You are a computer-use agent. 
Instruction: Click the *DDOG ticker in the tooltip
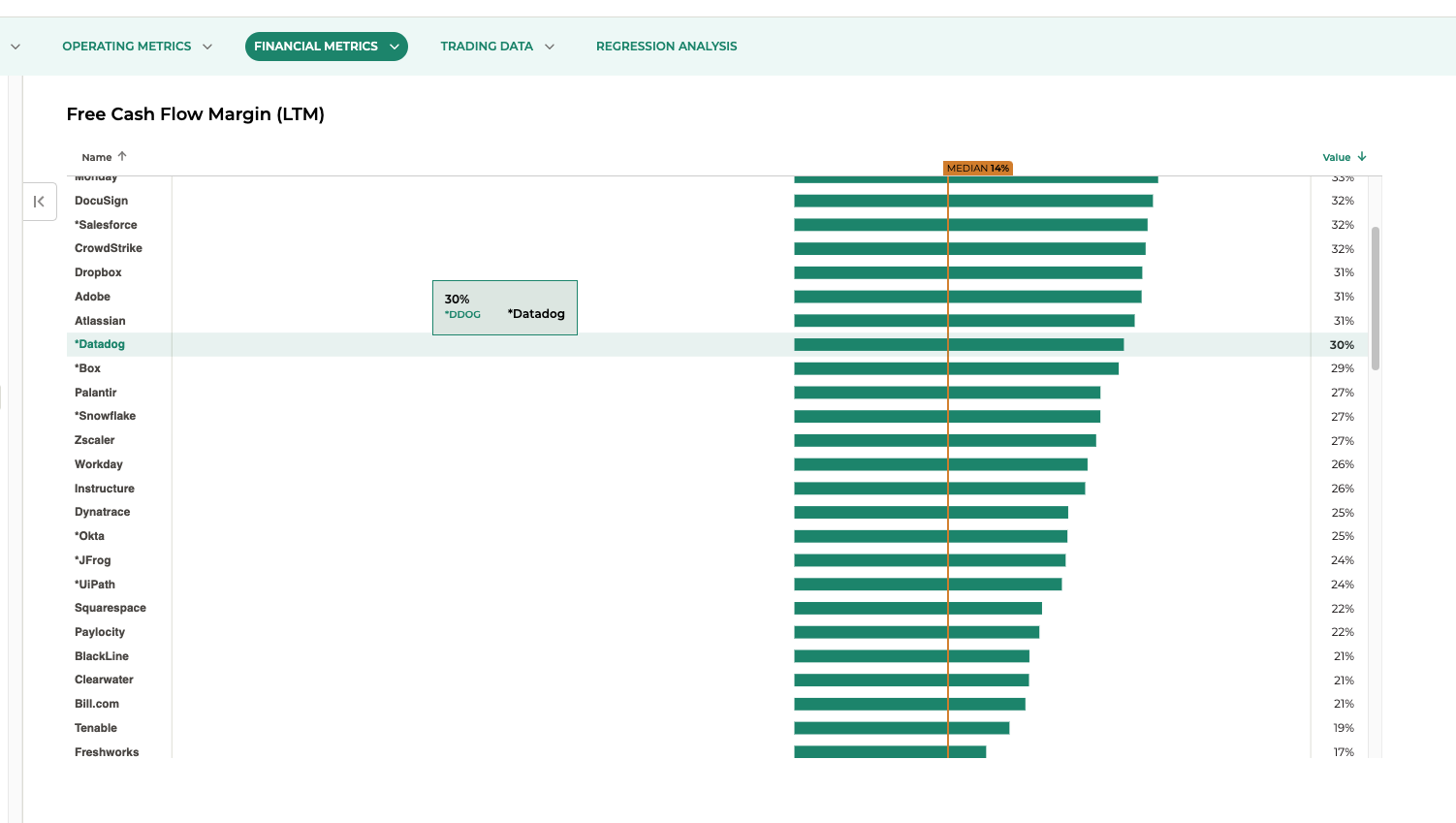click(x=463, y=315)
